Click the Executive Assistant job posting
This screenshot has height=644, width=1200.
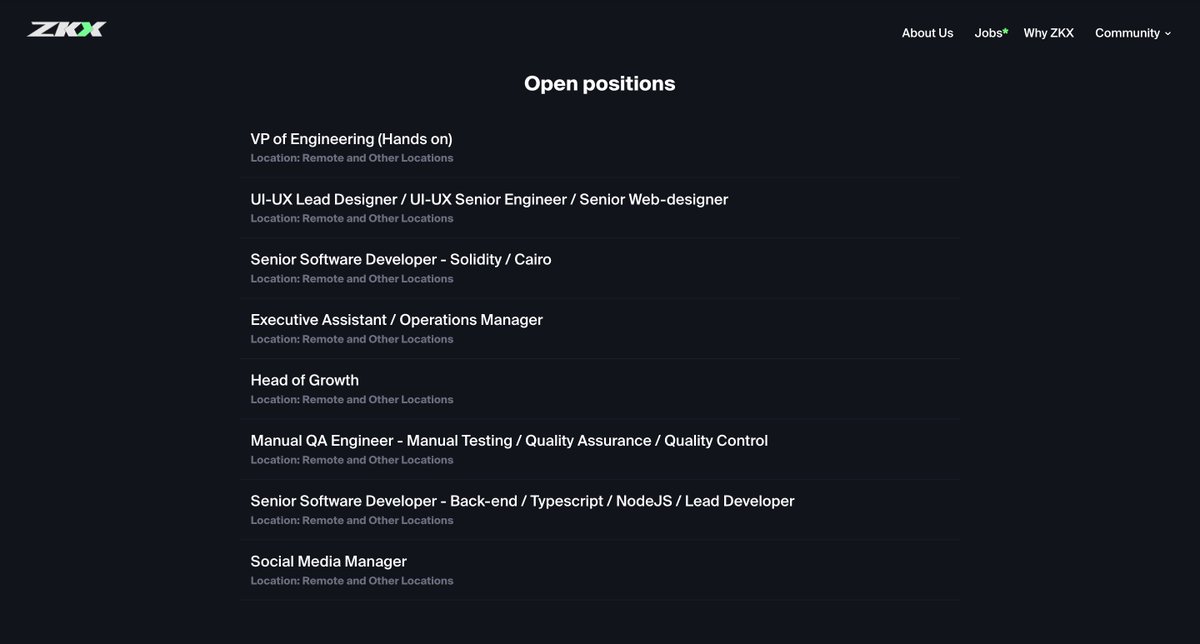click(x=397, y=319)
